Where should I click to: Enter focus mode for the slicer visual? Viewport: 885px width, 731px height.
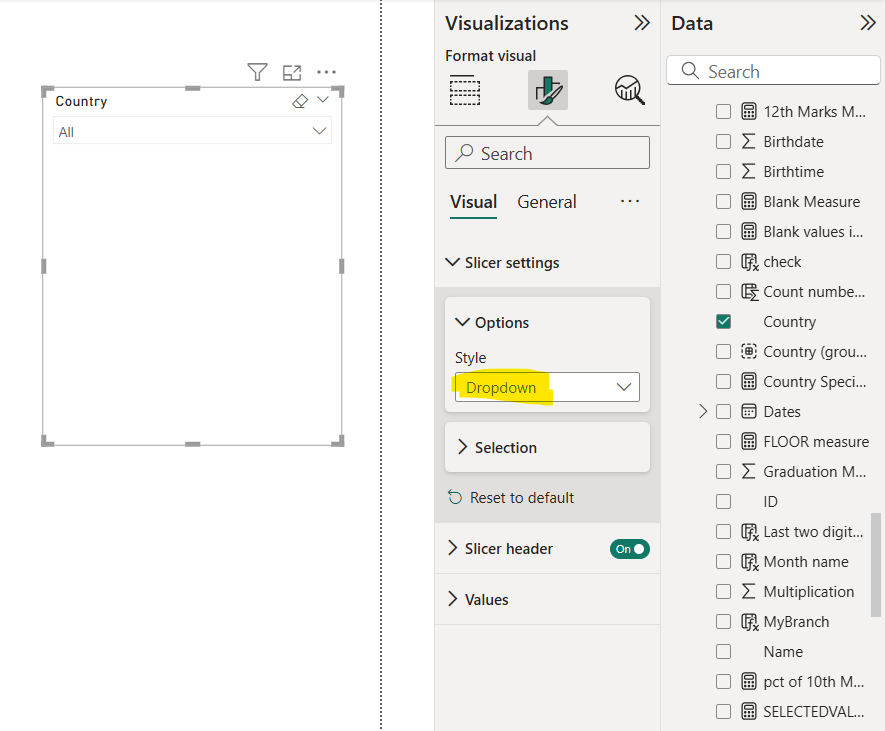292,72
